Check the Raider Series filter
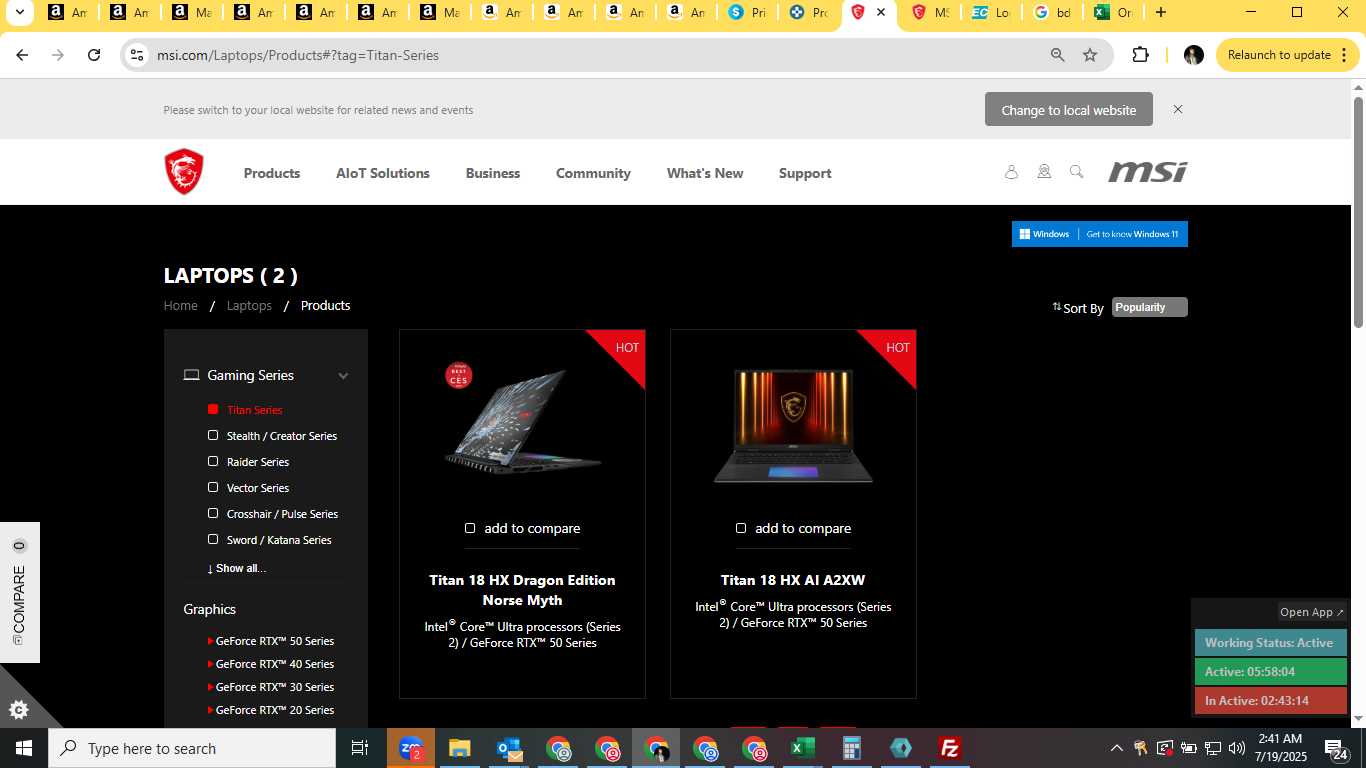 [213, 461]
